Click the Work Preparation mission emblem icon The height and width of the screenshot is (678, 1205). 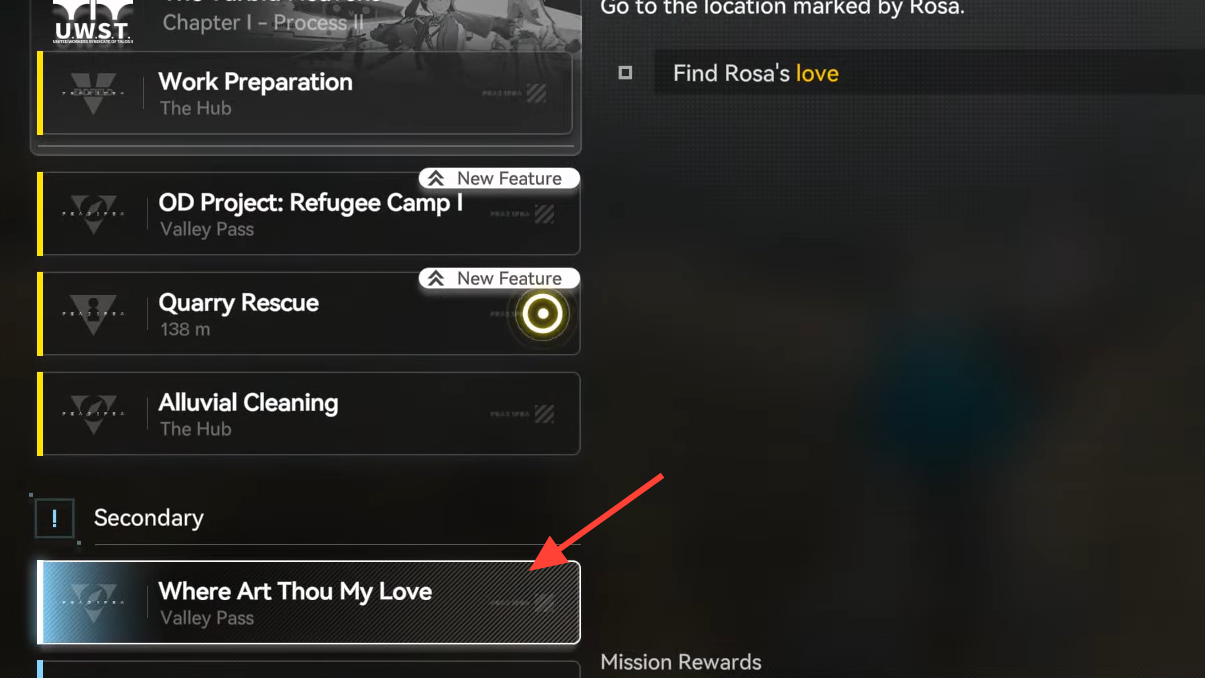[x=93, y=94]
